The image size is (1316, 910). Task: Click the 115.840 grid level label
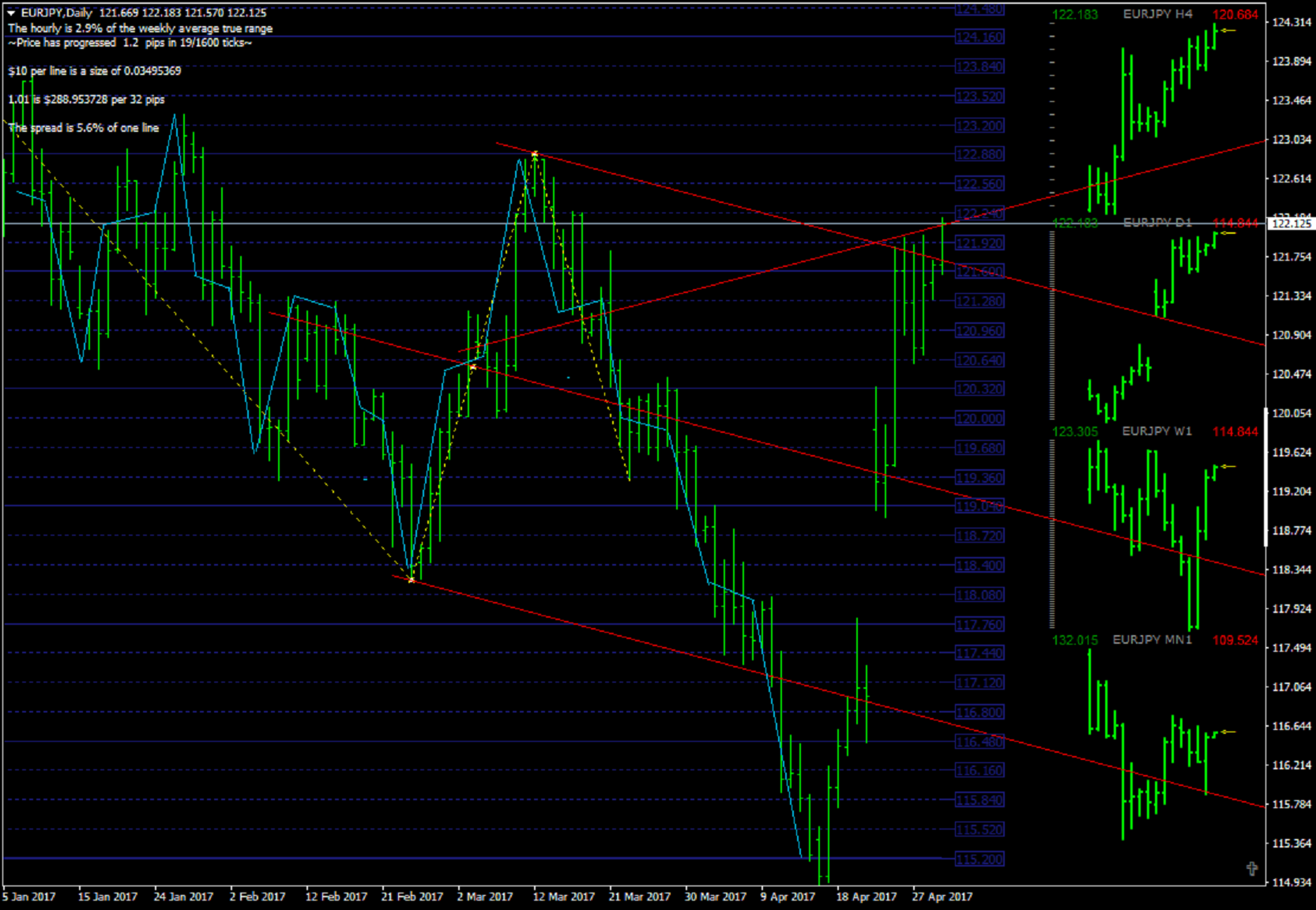coord(979,800)
